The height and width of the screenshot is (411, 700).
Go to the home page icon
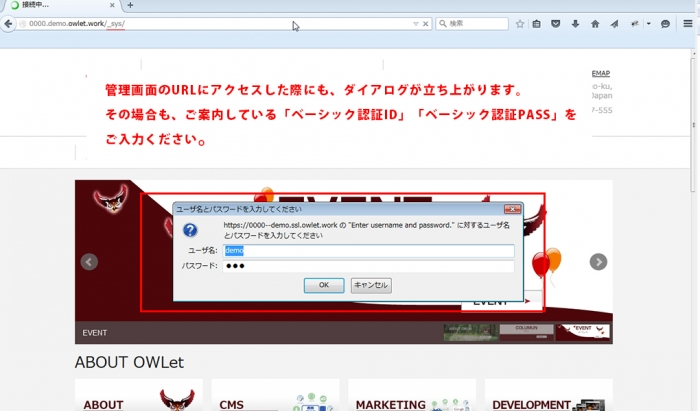click(x=595, y=24)
